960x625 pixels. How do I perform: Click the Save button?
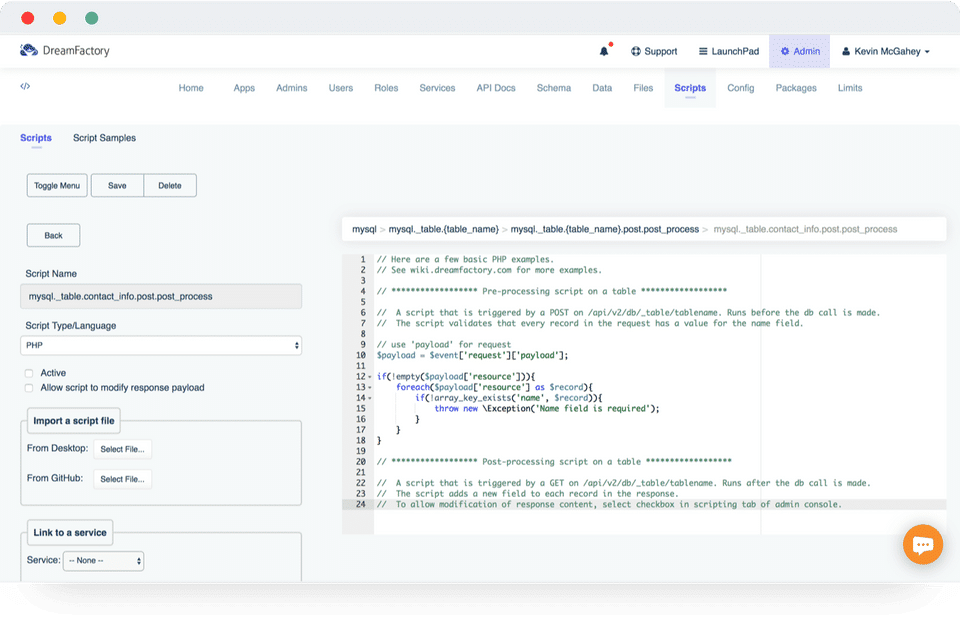[117, 185]
